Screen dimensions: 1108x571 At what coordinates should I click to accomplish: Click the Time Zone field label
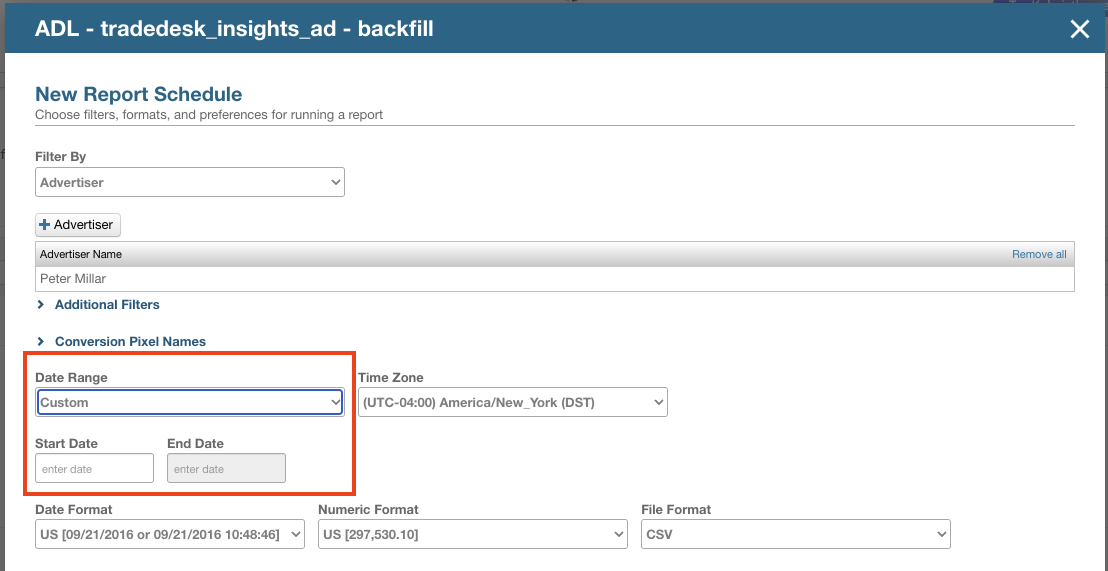coord(390,378)
